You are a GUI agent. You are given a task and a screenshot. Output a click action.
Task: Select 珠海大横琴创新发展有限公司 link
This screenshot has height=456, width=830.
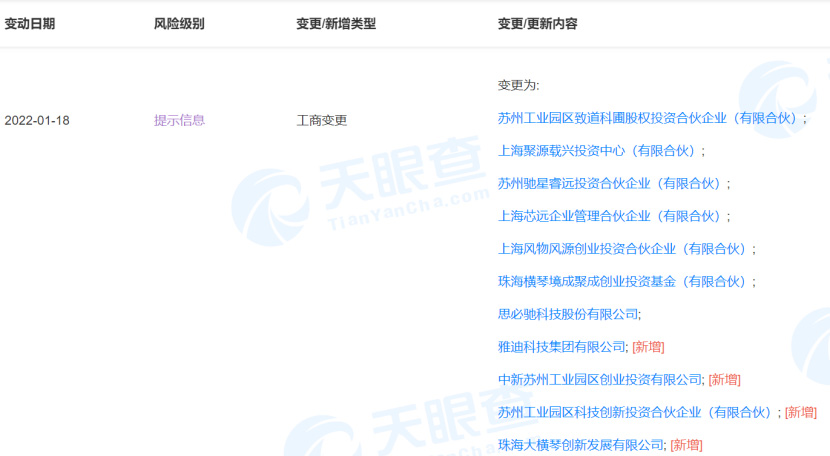[580, 445]
